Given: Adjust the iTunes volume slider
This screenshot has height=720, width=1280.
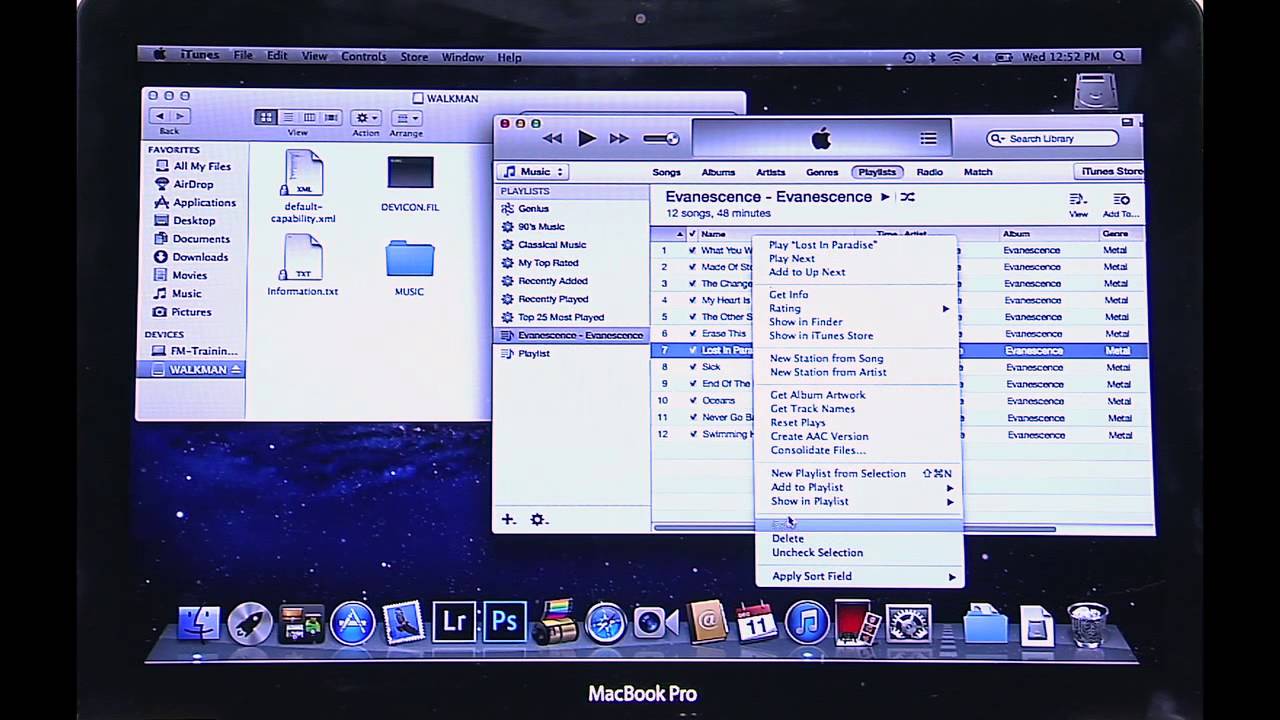Looking at the screenshot, I should point(661,139).
